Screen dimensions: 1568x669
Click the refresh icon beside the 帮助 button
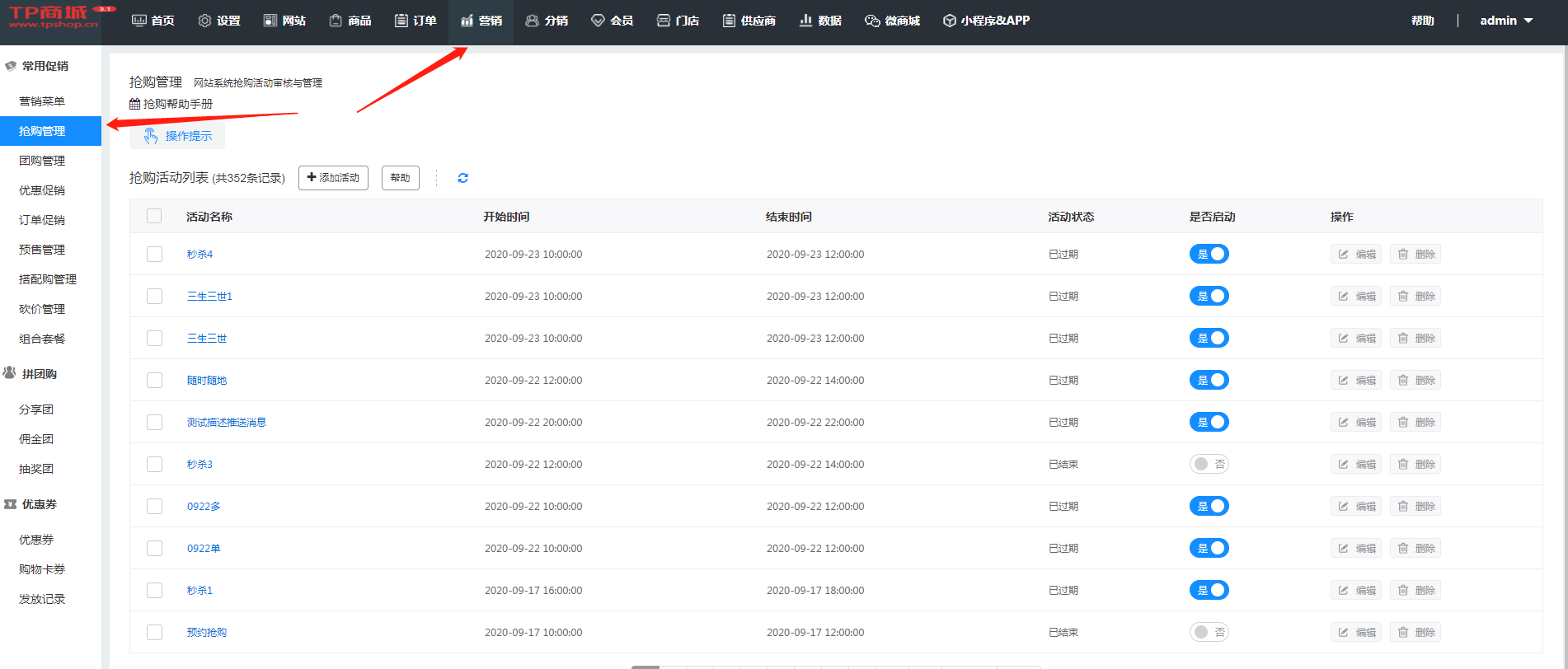click(462, 178)
